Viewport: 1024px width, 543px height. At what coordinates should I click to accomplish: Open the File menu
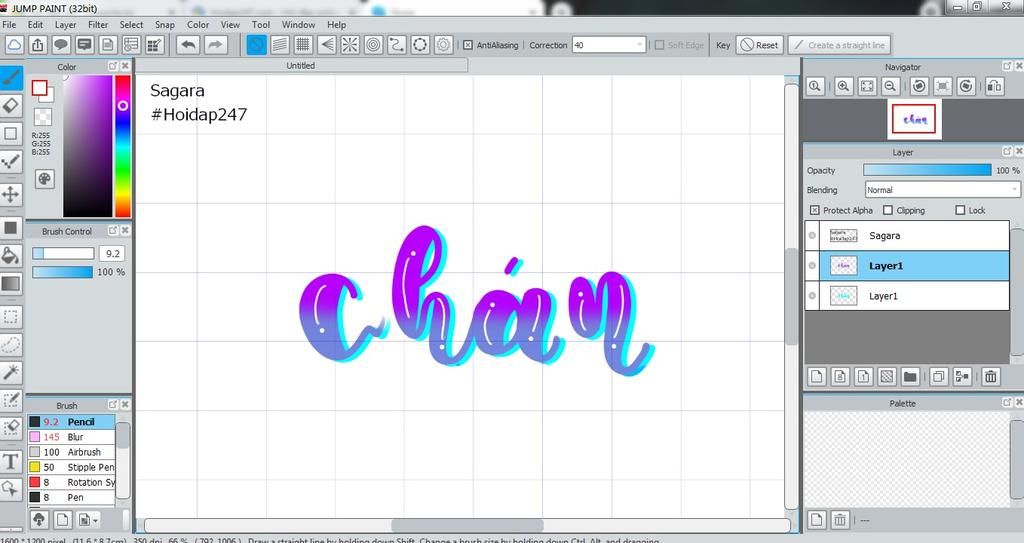tap(9, 24)
